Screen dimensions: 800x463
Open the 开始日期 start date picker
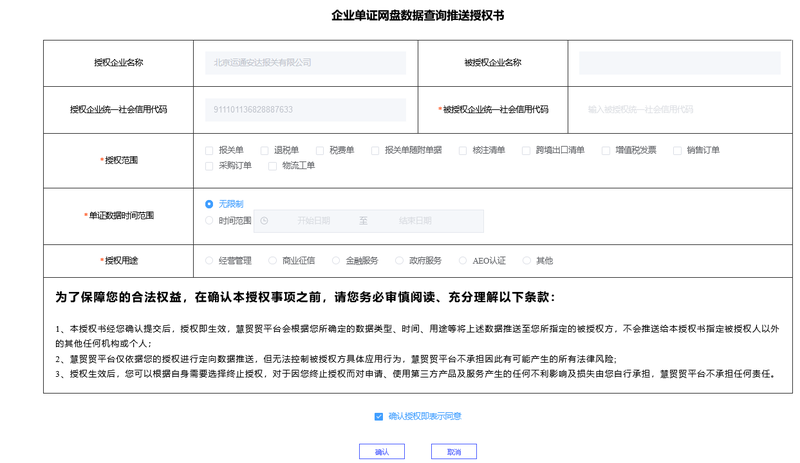point(313,221)
